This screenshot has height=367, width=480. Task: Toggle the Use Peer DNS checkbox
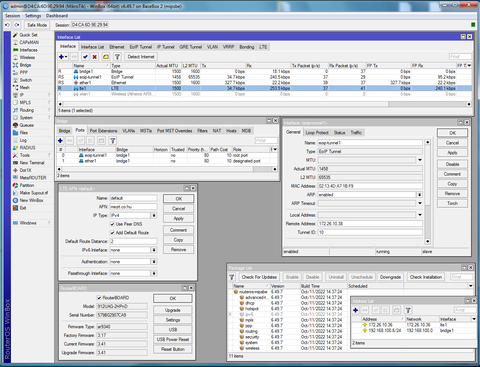click(x=112, y=224)
